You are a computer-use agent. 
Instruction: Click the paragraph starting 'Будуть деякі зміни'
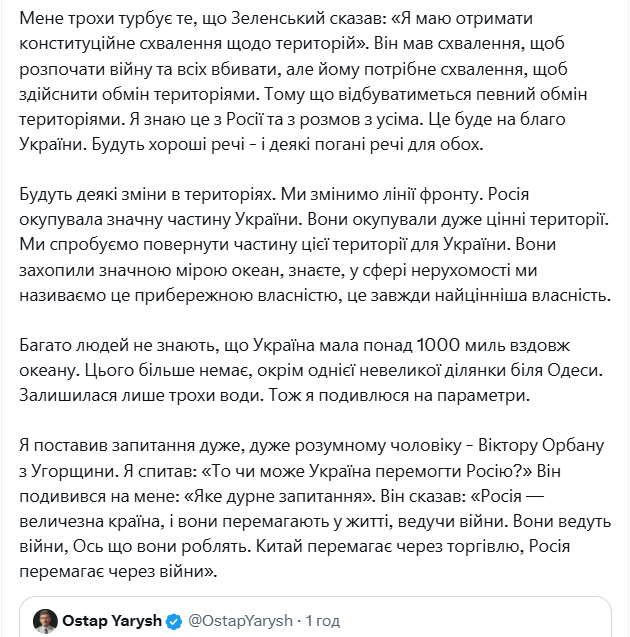315,245
